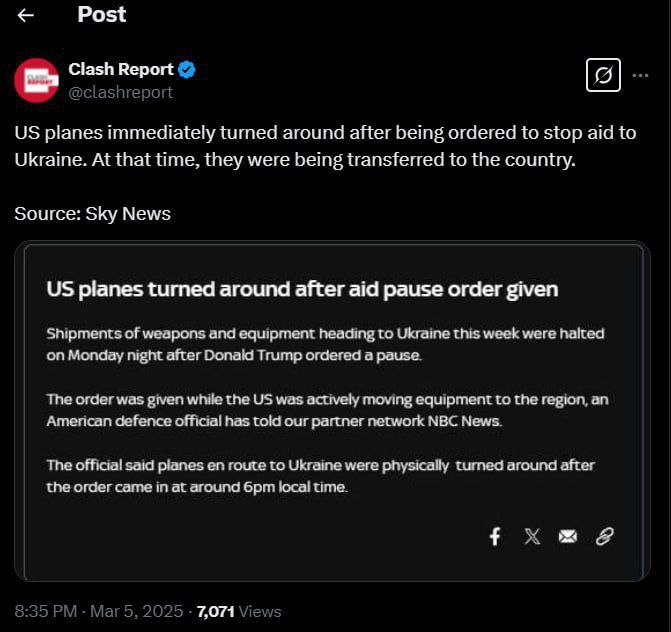The image size is (671, 632).
Task: Click the 7,071 Views count
Action: point(239,611)
